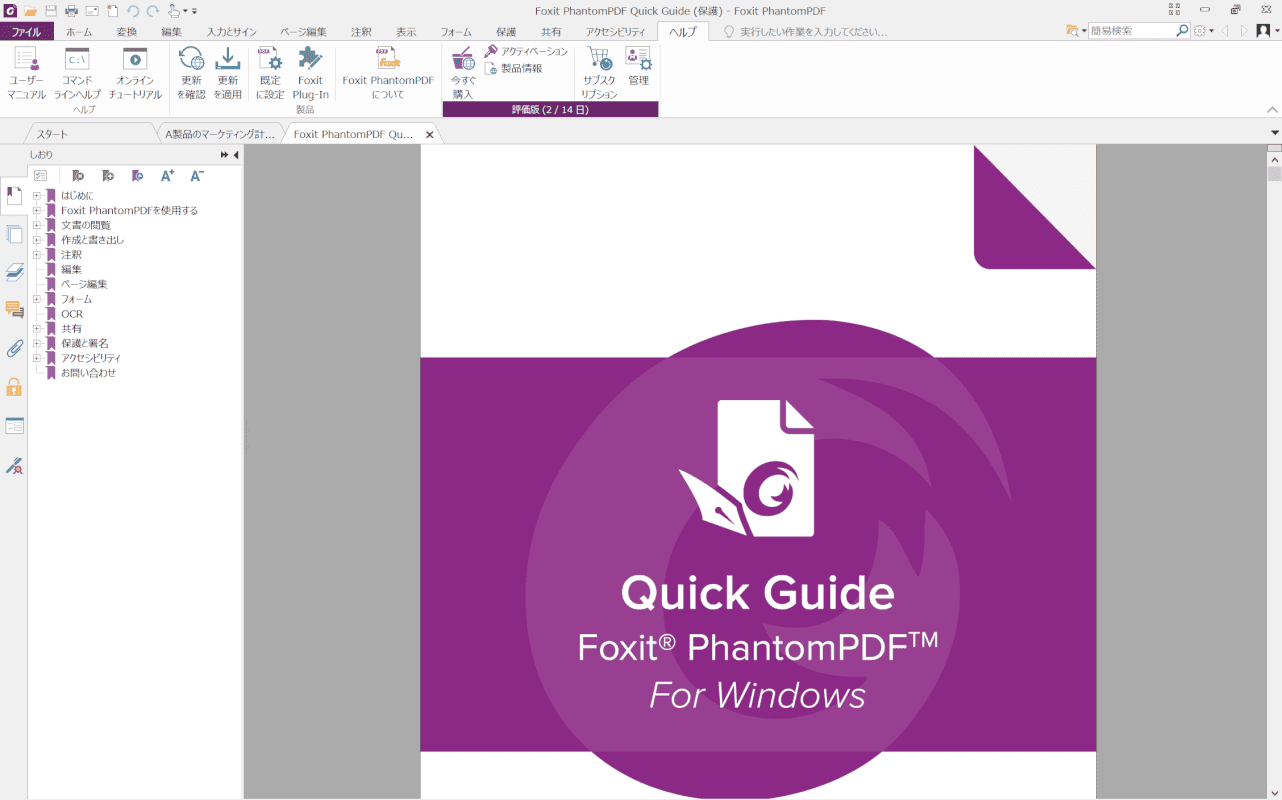The width and height of the screenshot is (1282, 800).
Task: Open the ファイル file menu
Action: (27, 32)
